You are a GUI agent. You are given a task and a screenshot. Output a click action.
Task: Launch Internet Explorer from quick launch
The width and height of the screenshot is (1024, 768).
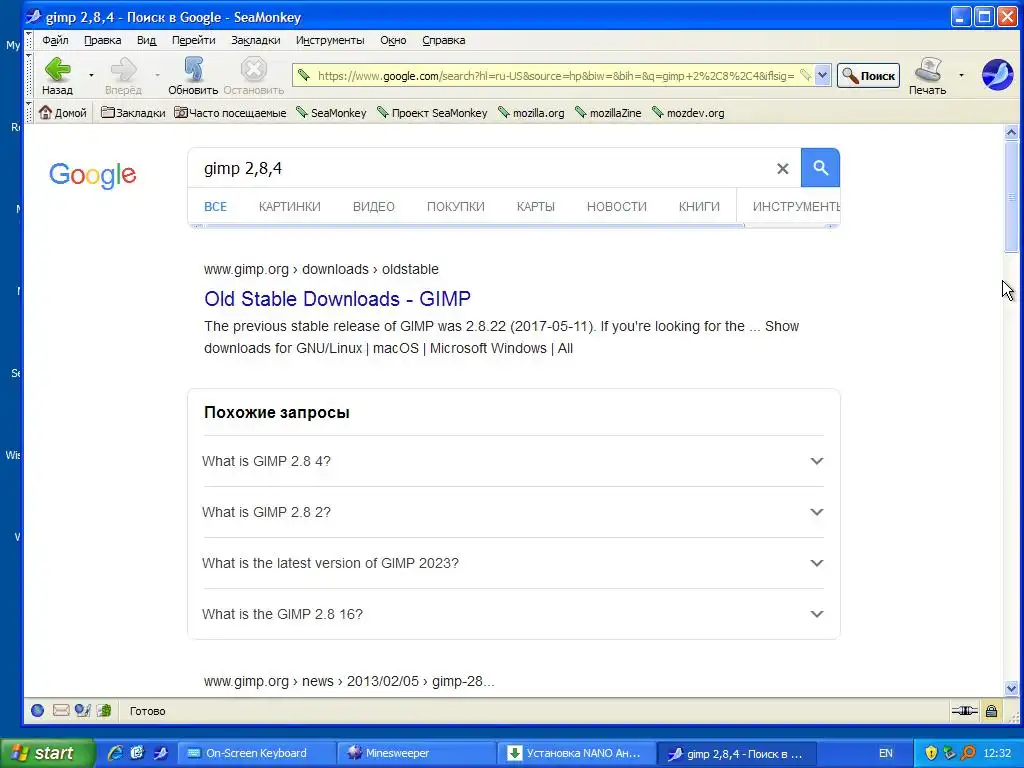(115, 753)
